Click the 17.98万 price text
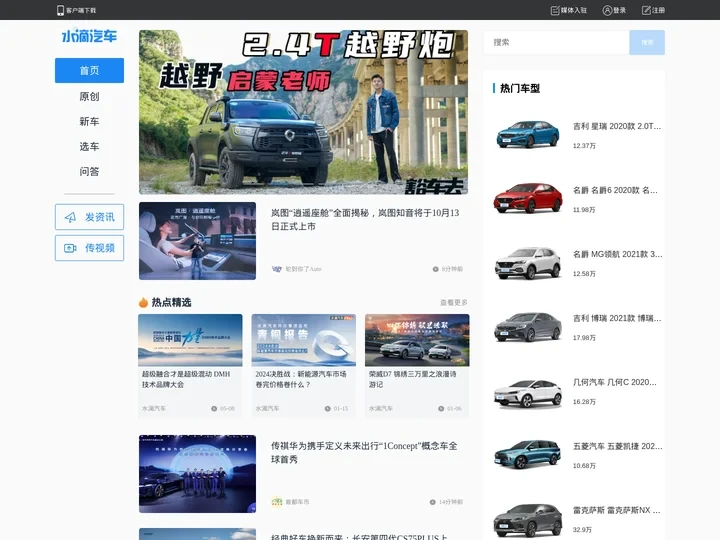Image resolution: width=720 pixels, height=540 pixels. 584,338
